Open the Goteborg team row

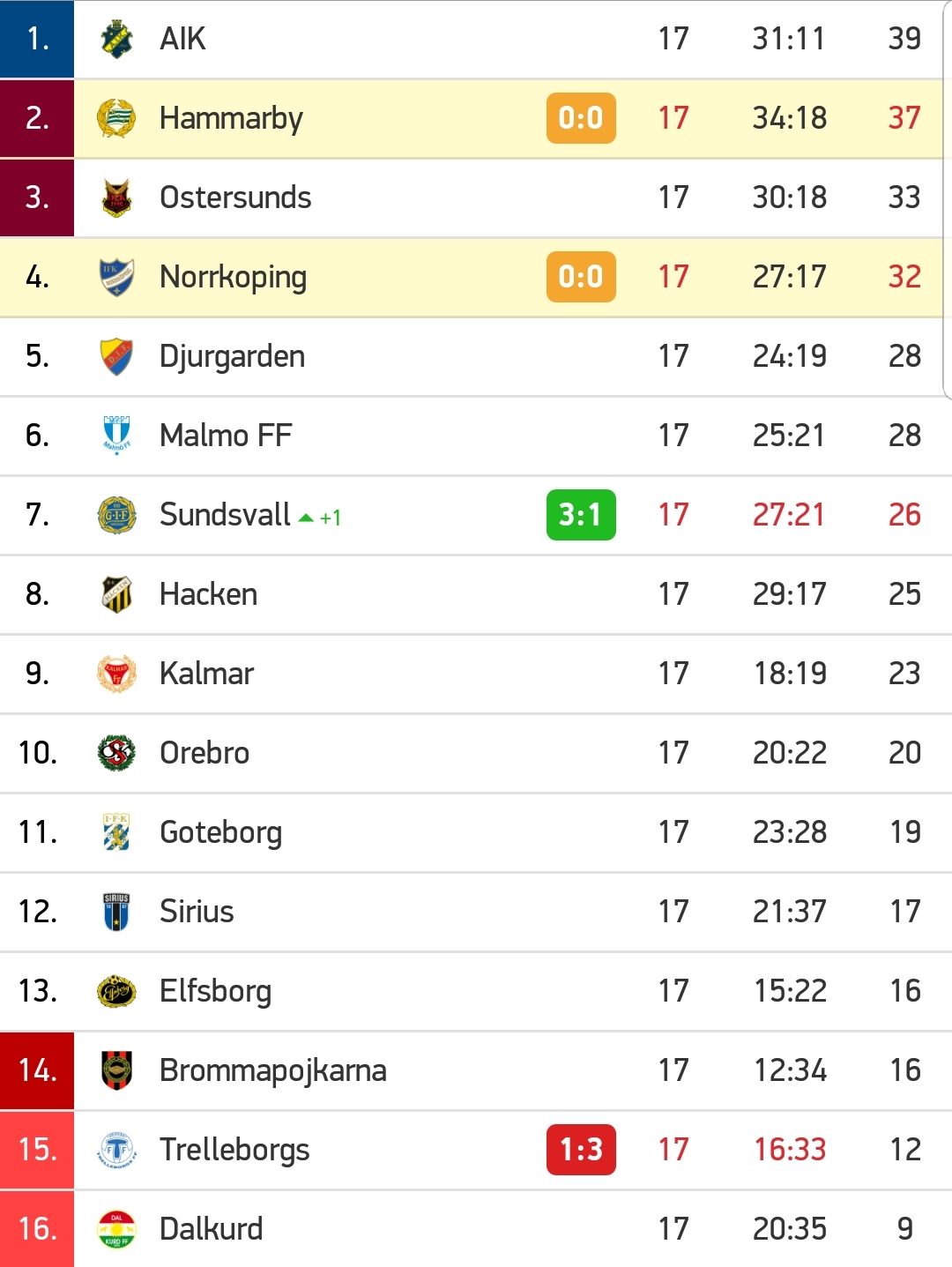click(476, 832)
